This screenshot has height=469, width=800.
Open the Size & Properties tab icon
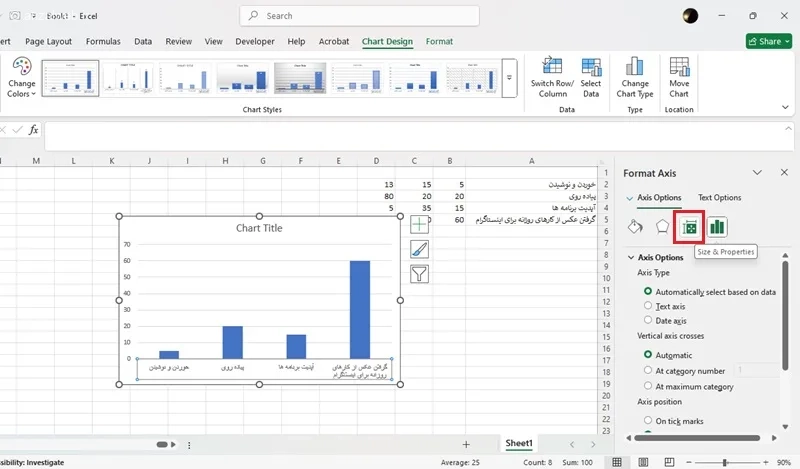tap(689, 227)
